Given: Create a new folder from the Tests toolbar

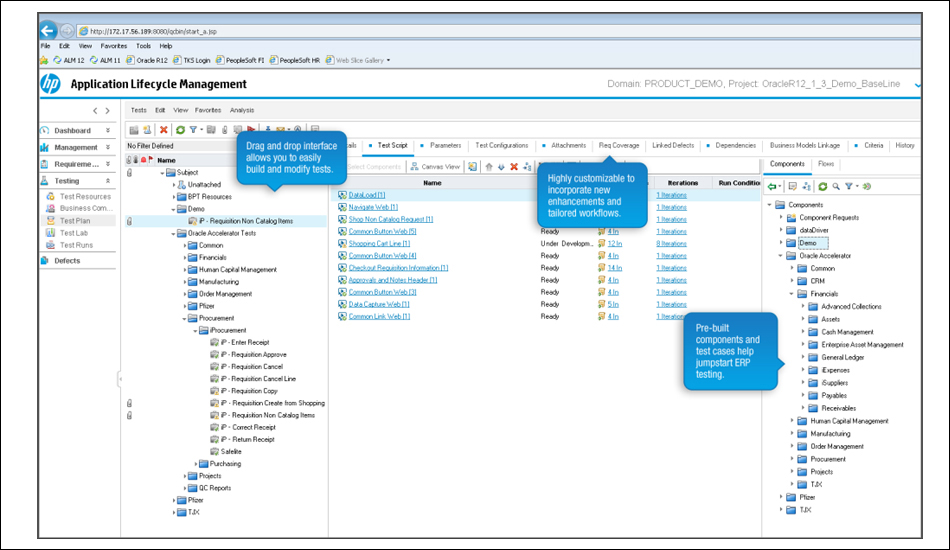Looking at the screenshot, I should coord(134,130).
